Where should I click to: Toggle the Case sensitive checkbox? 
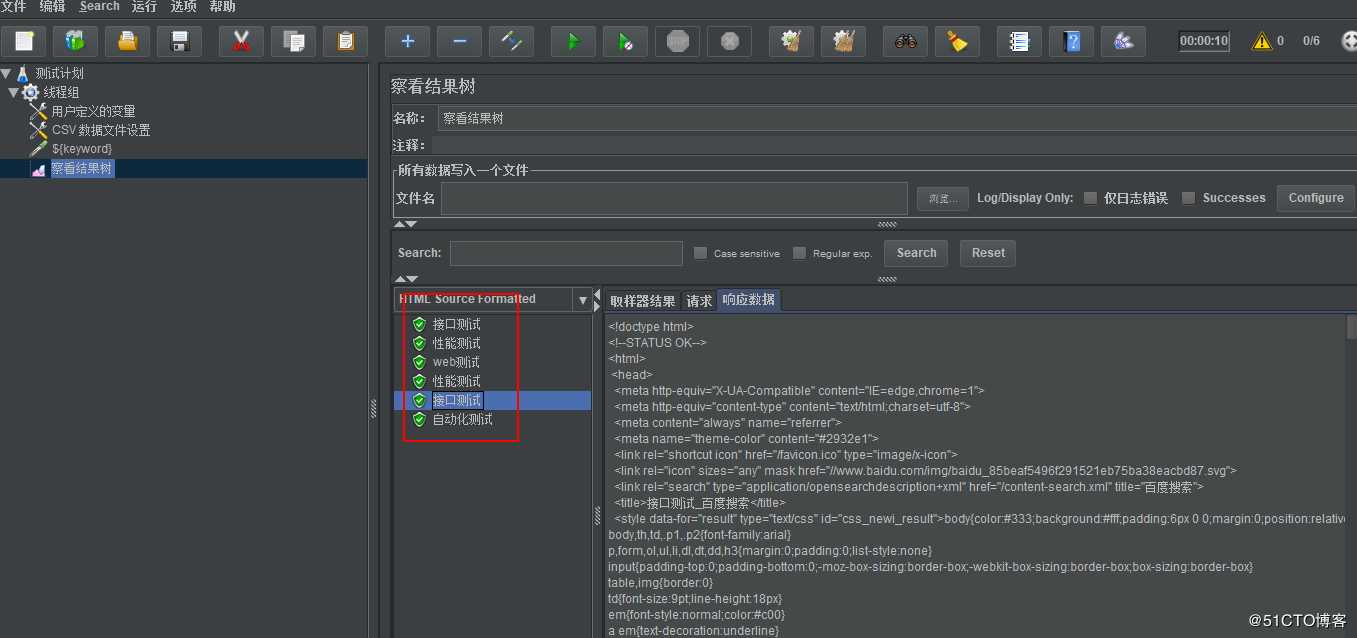[701, 253]
